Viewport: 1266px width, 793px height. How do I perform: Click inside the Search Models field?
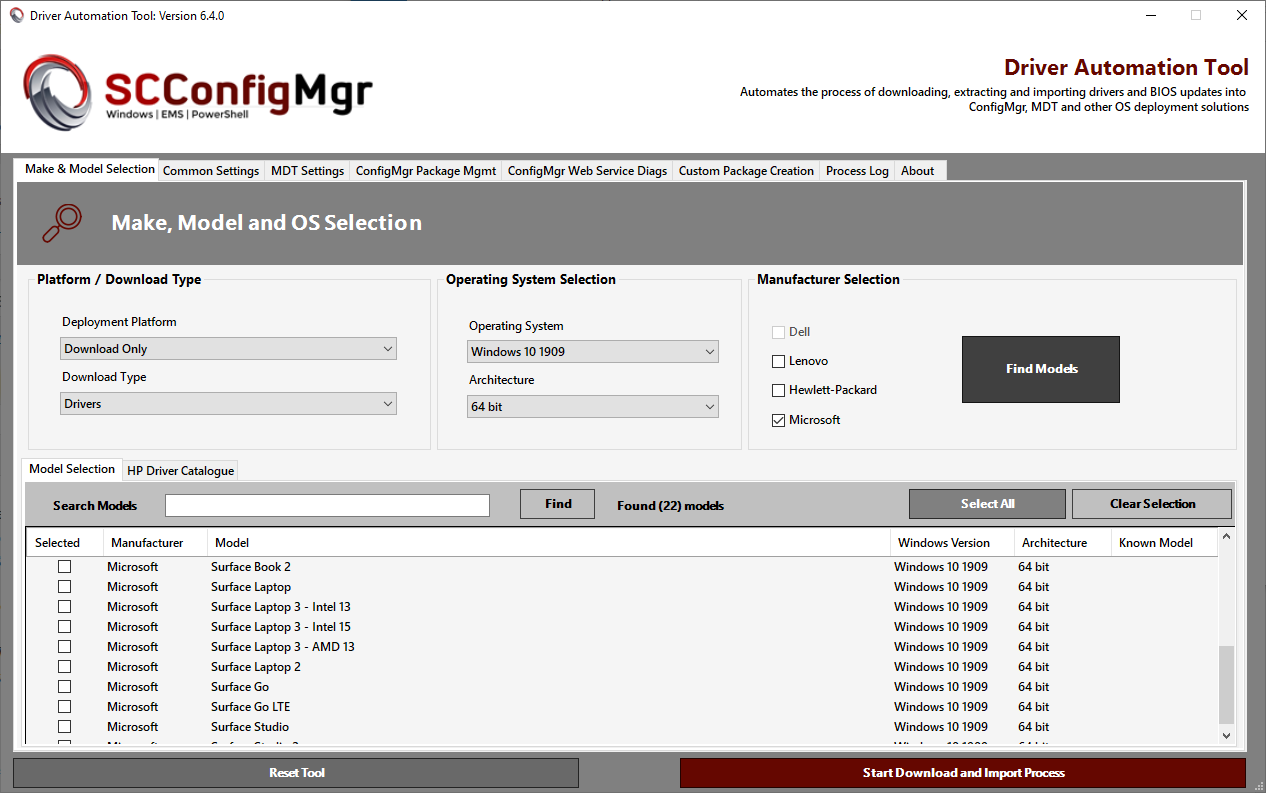click(327, 505)
